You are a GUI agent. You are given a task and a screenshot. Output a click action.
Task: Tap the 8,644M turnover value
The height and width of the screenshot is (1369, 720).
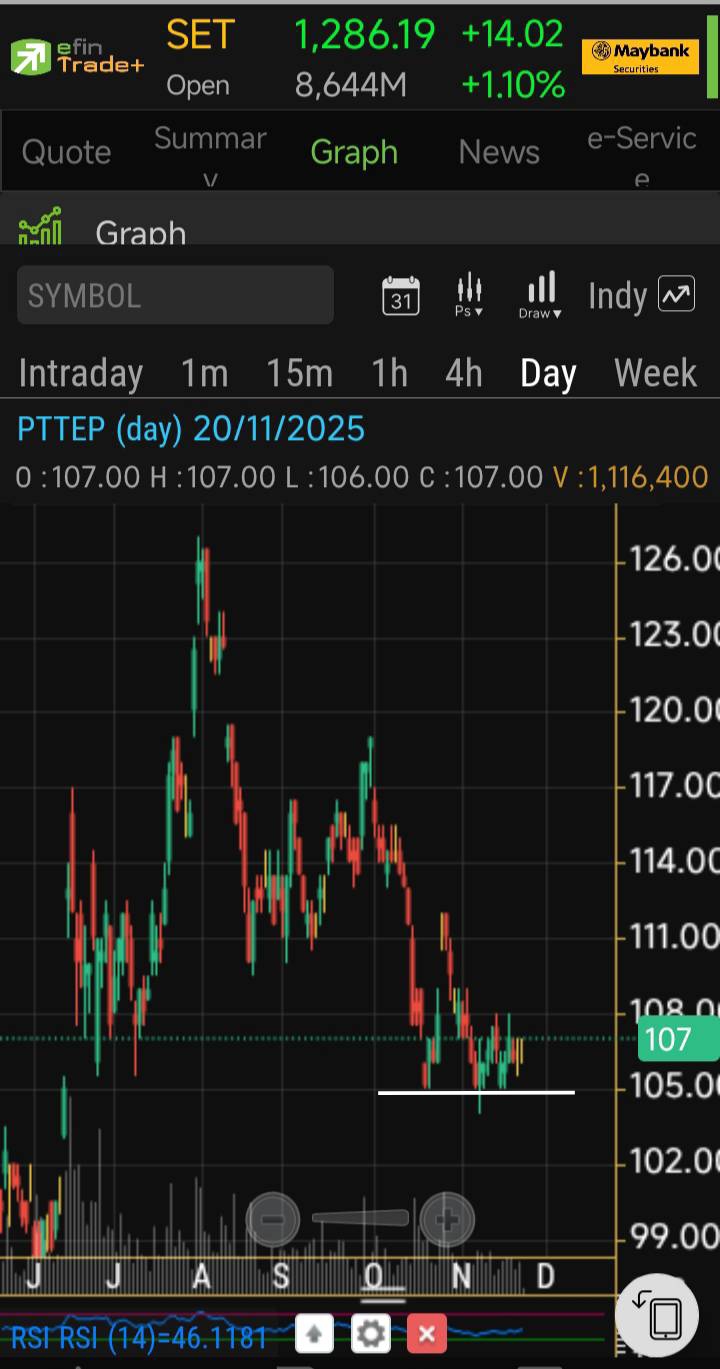(x=351, y=85)
